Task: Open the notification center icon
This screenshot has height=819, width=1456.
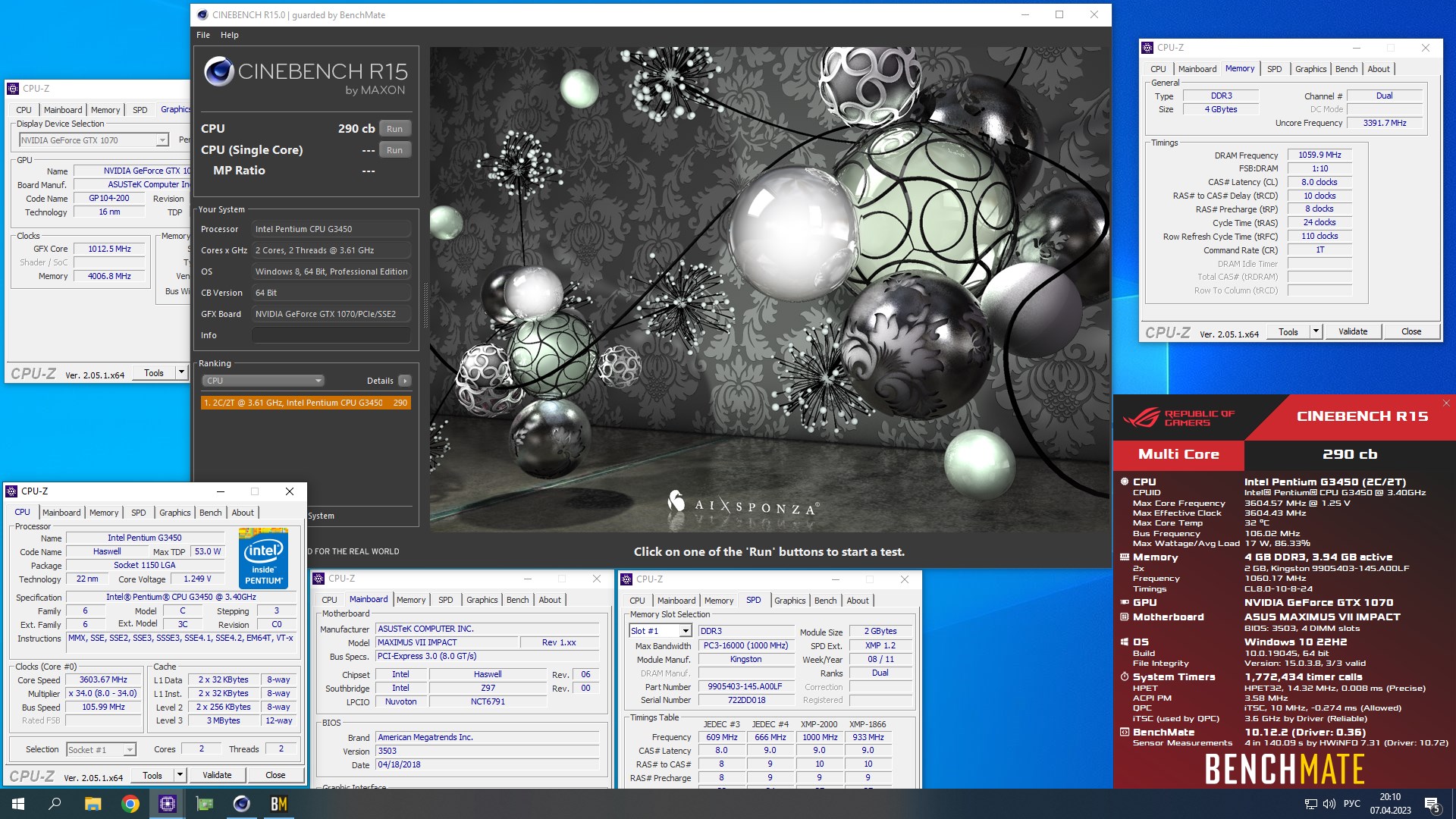Action: click(x=1432, y=804)
